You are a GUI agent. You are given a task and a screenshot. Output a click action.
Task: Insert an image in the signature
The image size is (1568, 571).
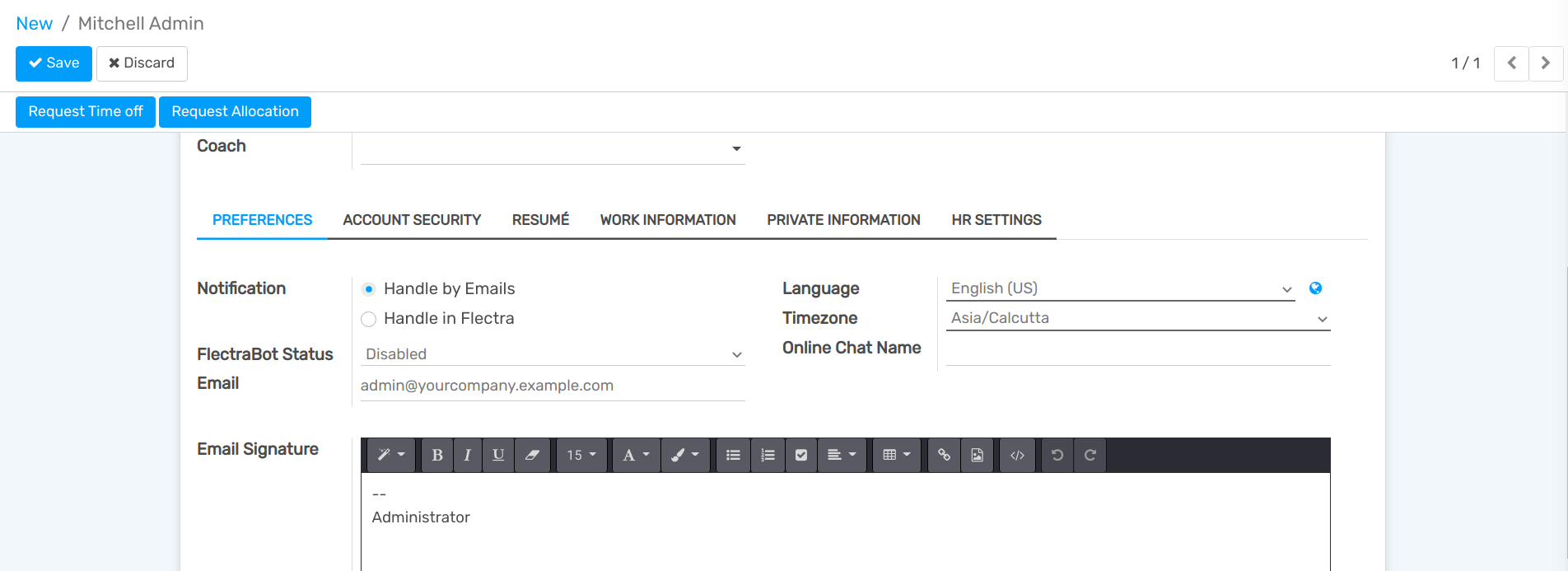coord(977,455)
